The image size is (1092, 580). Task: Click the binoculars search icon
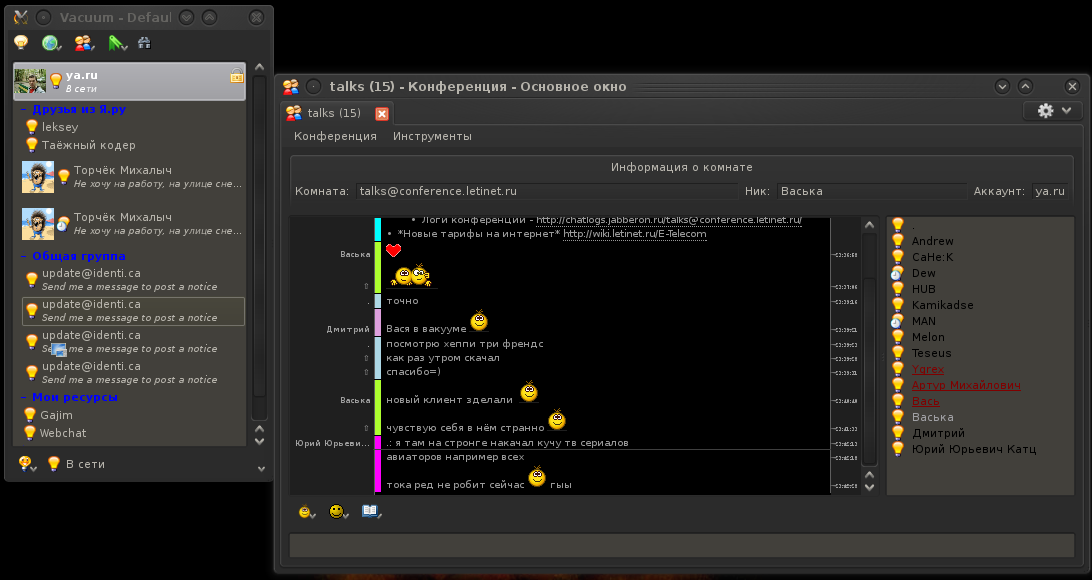[x=144, y=43]
